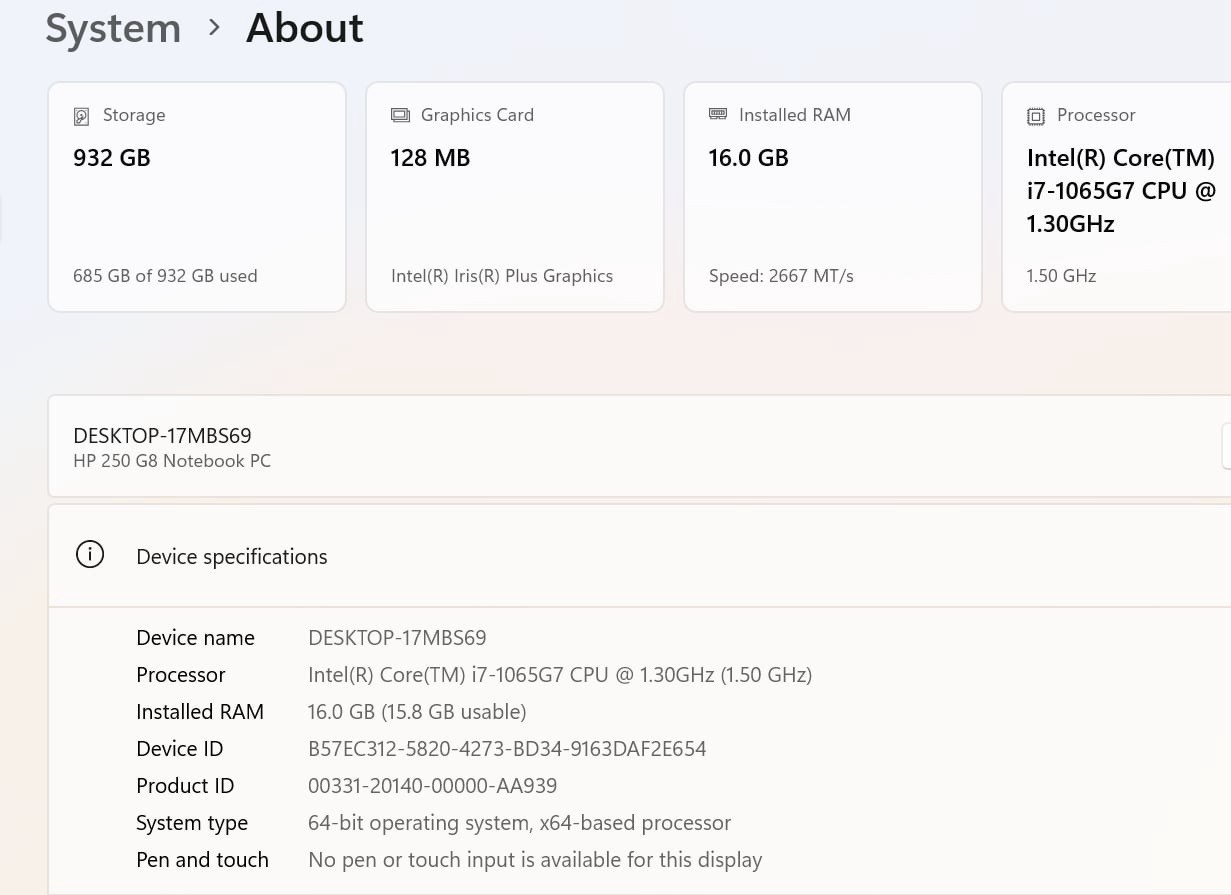Collapse the Device specifications section header
The width and height of the screenshot is (1231, 895).
[x=232, y=557]
